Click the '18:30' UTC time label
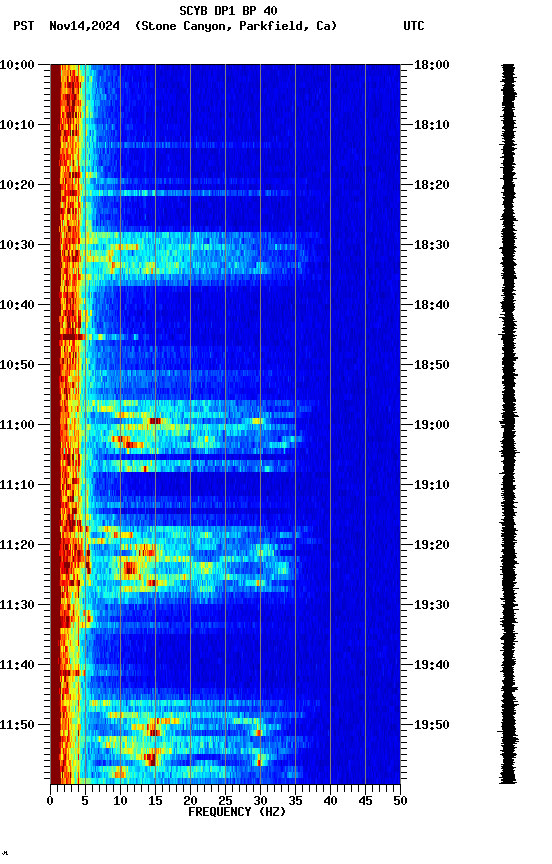The image size is (552, 864). [x=432, y=245]
